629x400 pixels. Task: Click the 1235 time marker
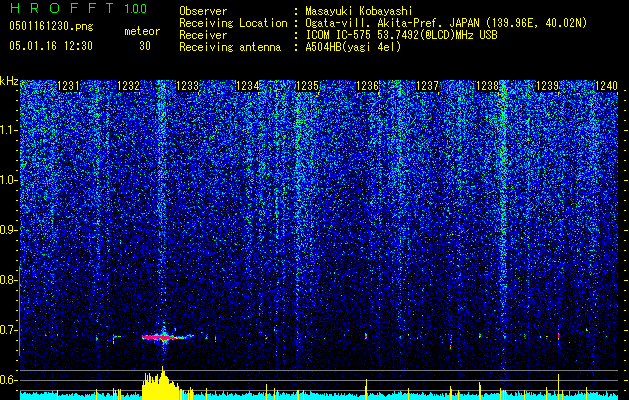click(x=307, y=86)
